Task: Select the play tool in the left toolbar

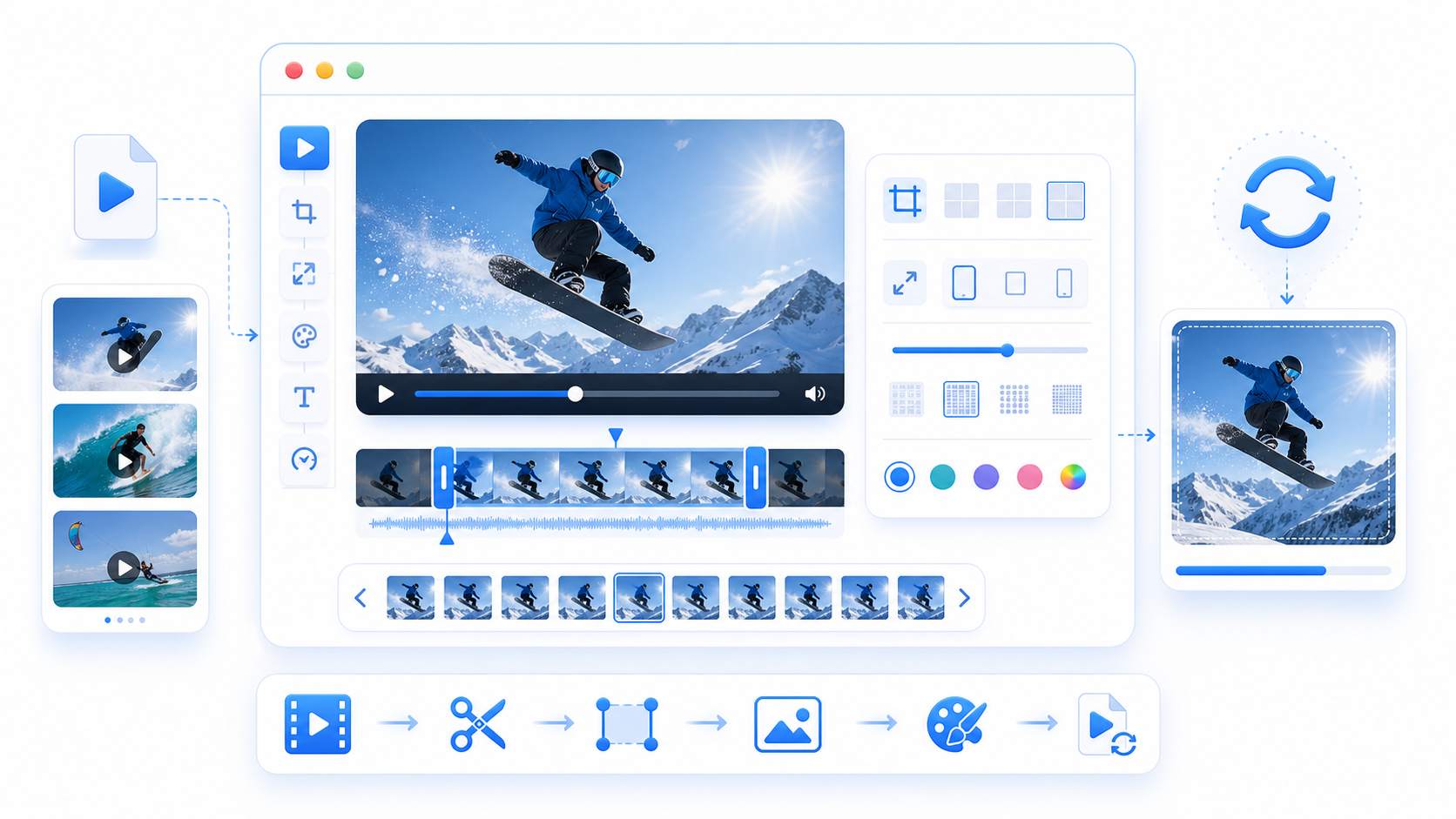Action: (304, 148)
